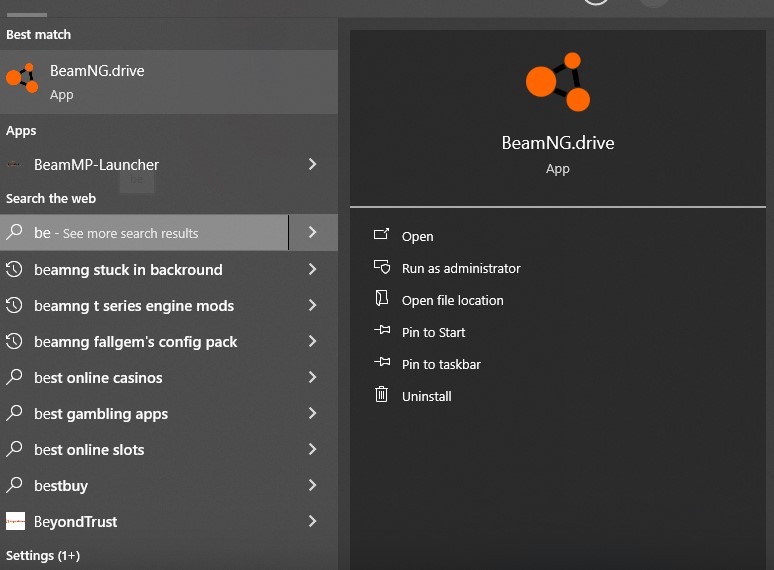Select the best gambling apps web suggestion
774x570 pixels.
tap(101, 414)
